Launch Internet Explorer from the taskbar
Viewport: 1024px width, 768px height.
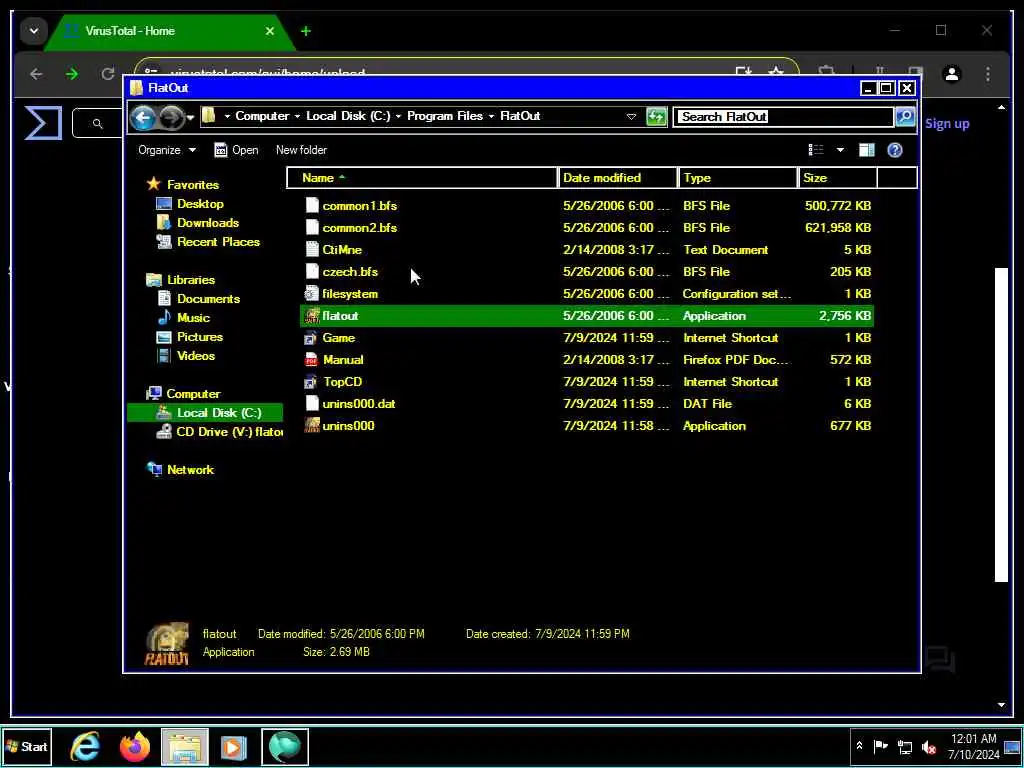[86, 746]
